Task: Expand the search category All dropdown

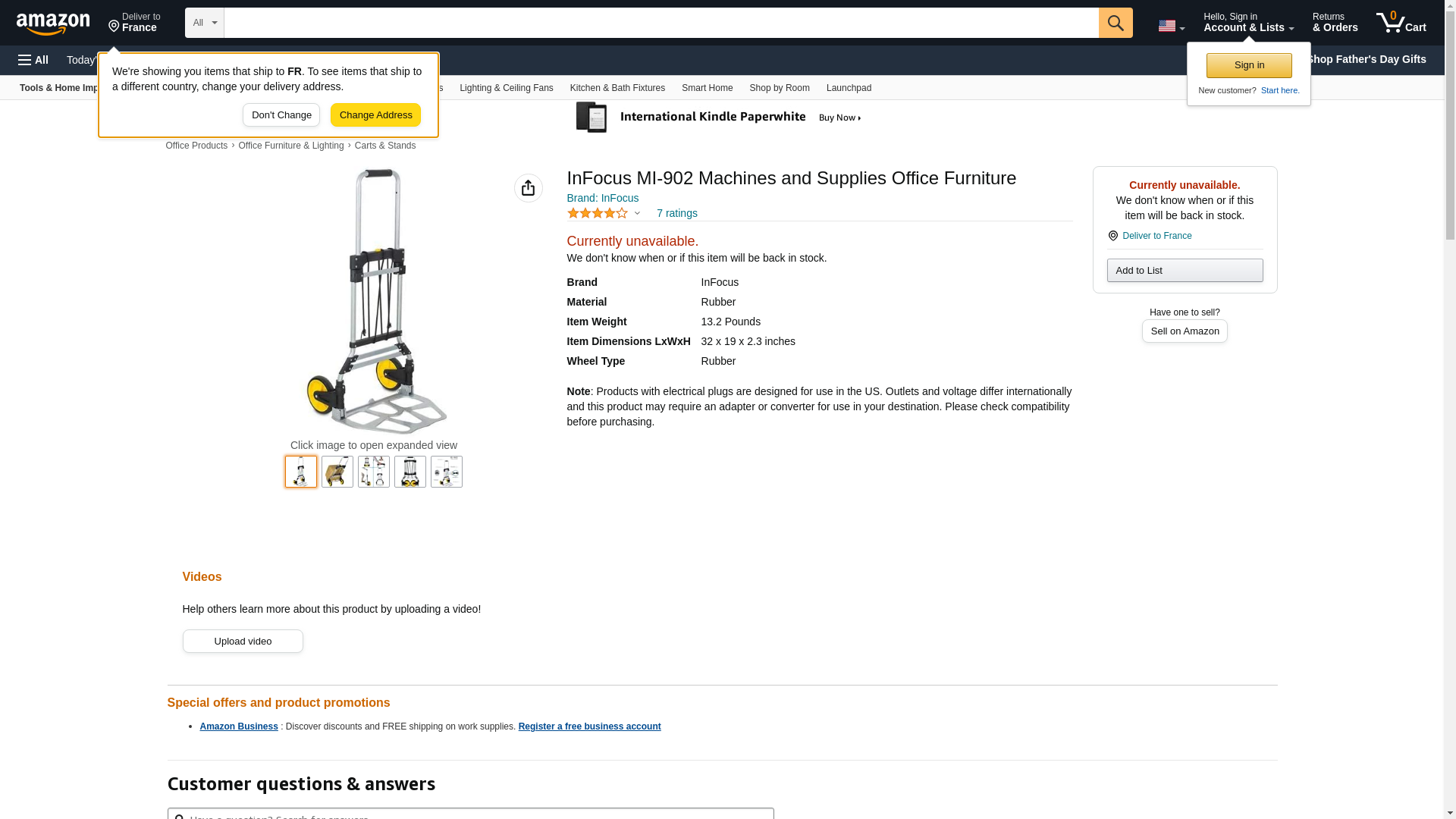Action: [204, 23]
